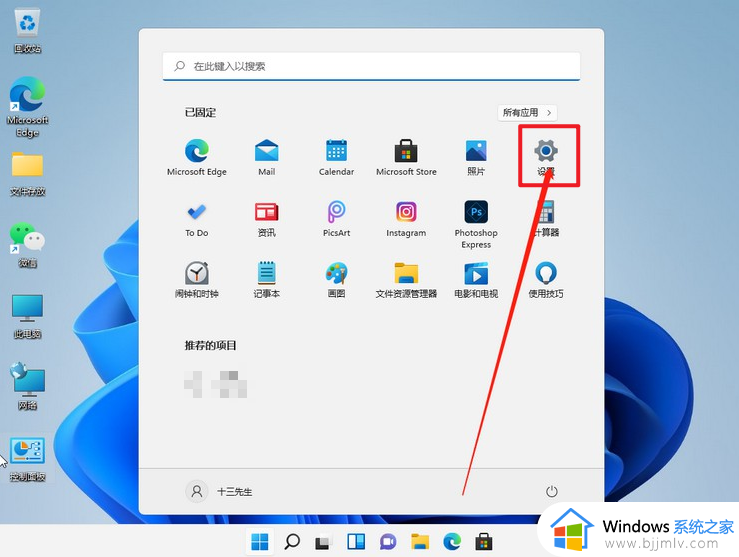The width and height of the screenshot is (739, 557).
Task: Open 闹钟和时钟 alarms and clock
Action: 197,279
